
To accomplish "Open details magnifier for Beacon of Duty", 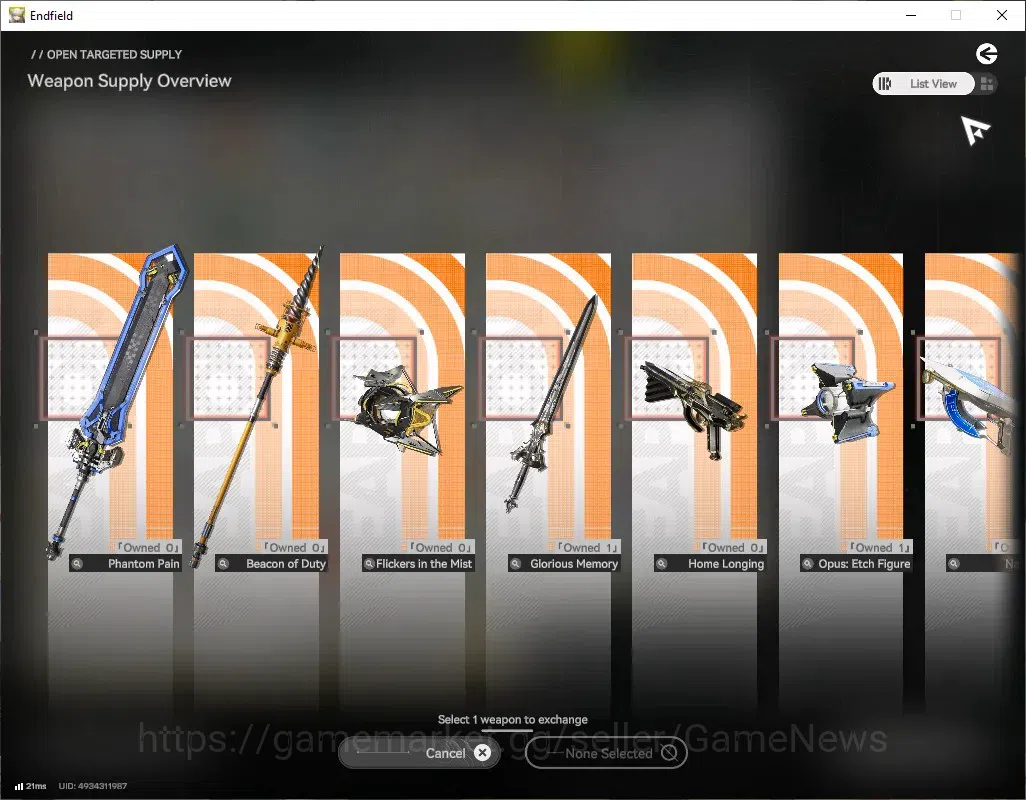I will [x=223, y=564].
